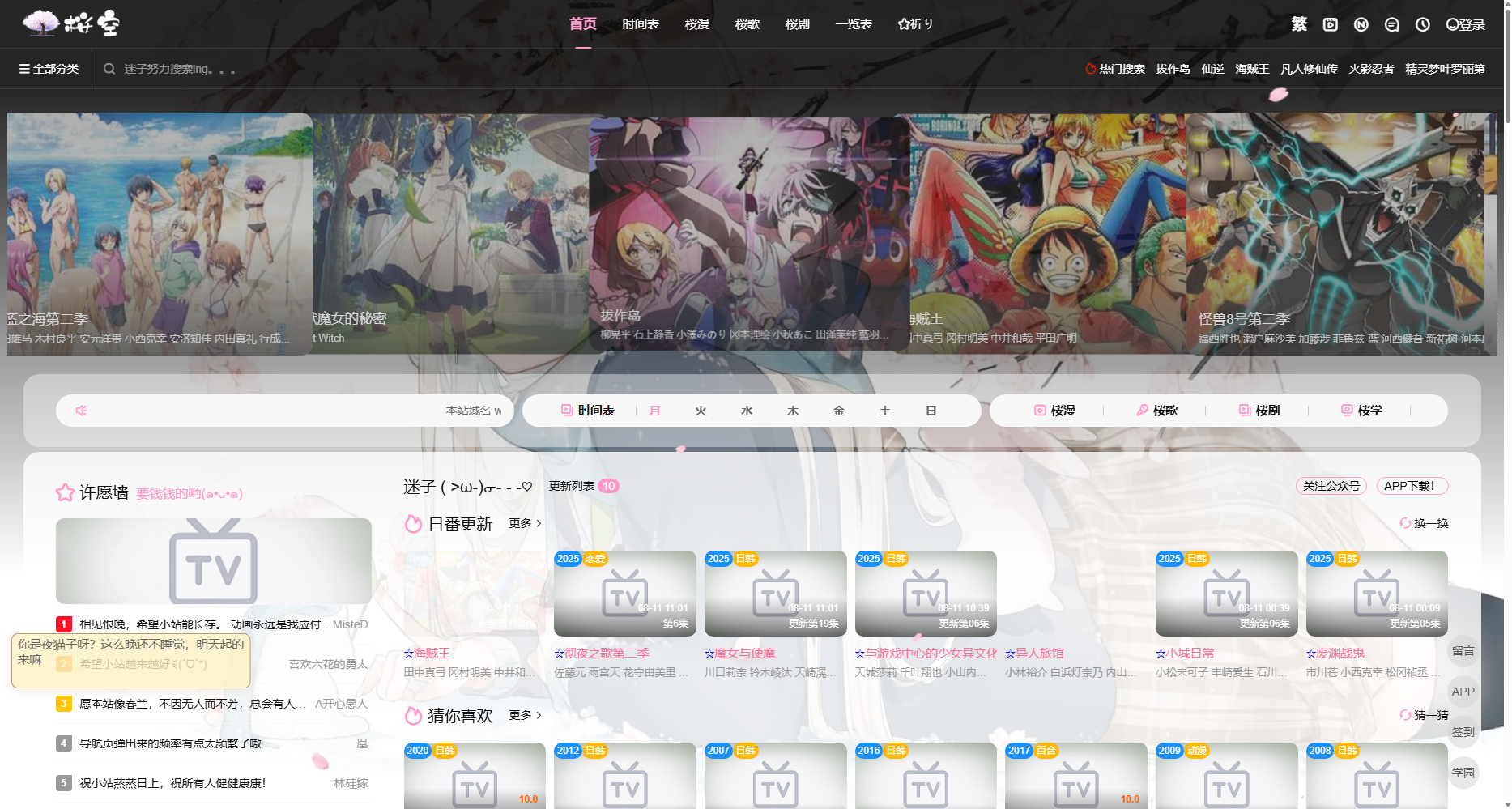Screen dimensions: 1512x809
Task: Click hot search term 火影忍者
Action: [1371, 69]
